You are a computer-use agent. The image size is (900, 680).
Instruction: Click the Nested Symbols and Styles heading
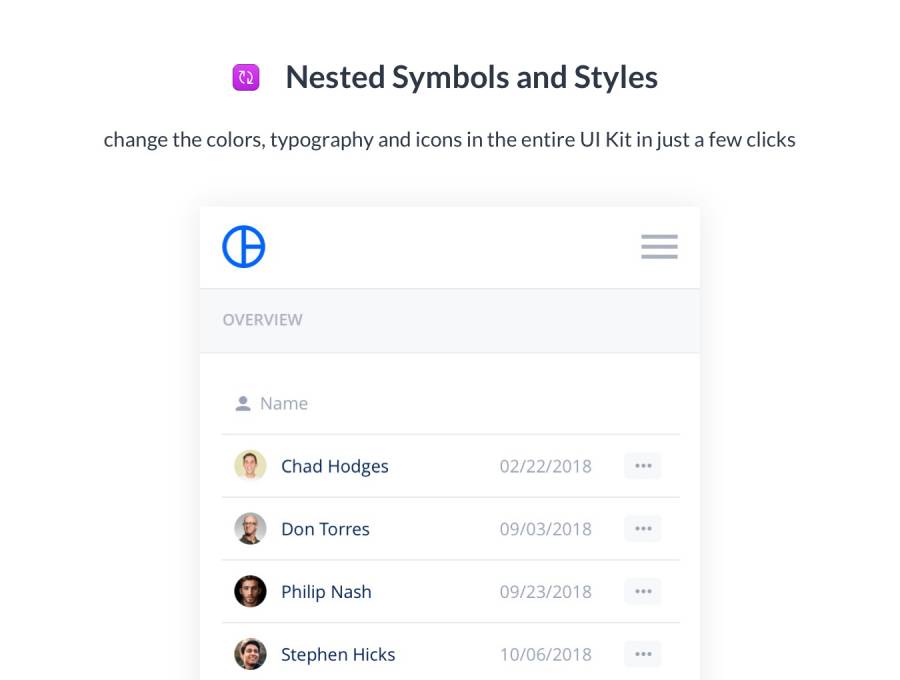pos(471,78)
